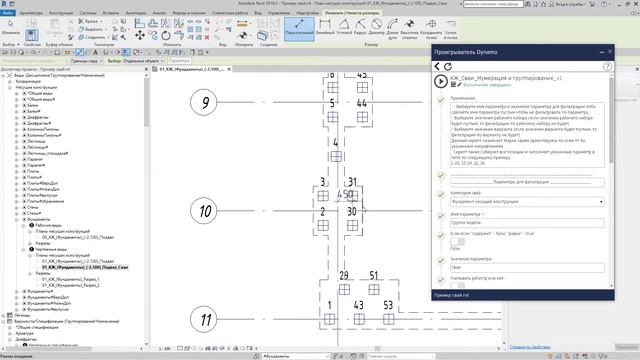
Task: Click the text tool A in quick access toolbar
Action: 96,52
